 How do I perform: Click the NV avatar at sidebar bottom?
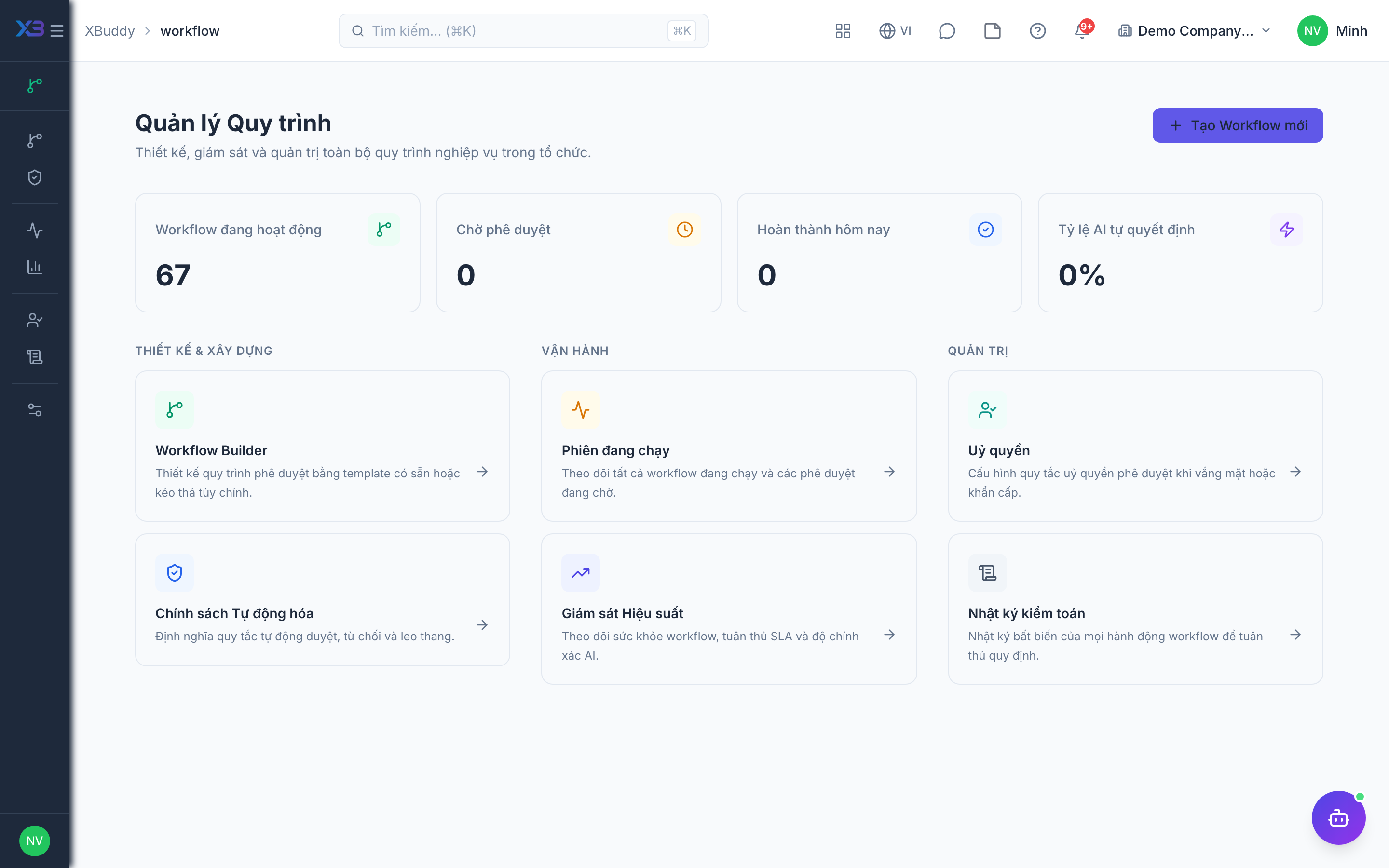34,841
